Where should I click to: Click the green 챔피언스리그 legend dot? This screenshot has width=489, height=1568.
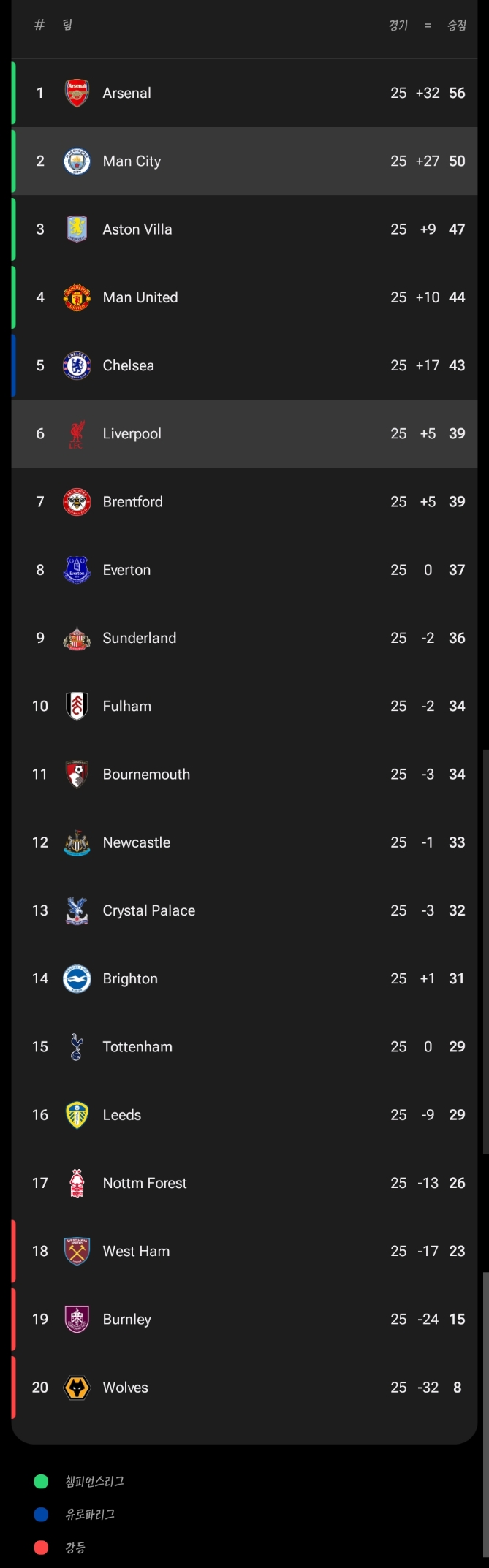(x=41, y=1481)
